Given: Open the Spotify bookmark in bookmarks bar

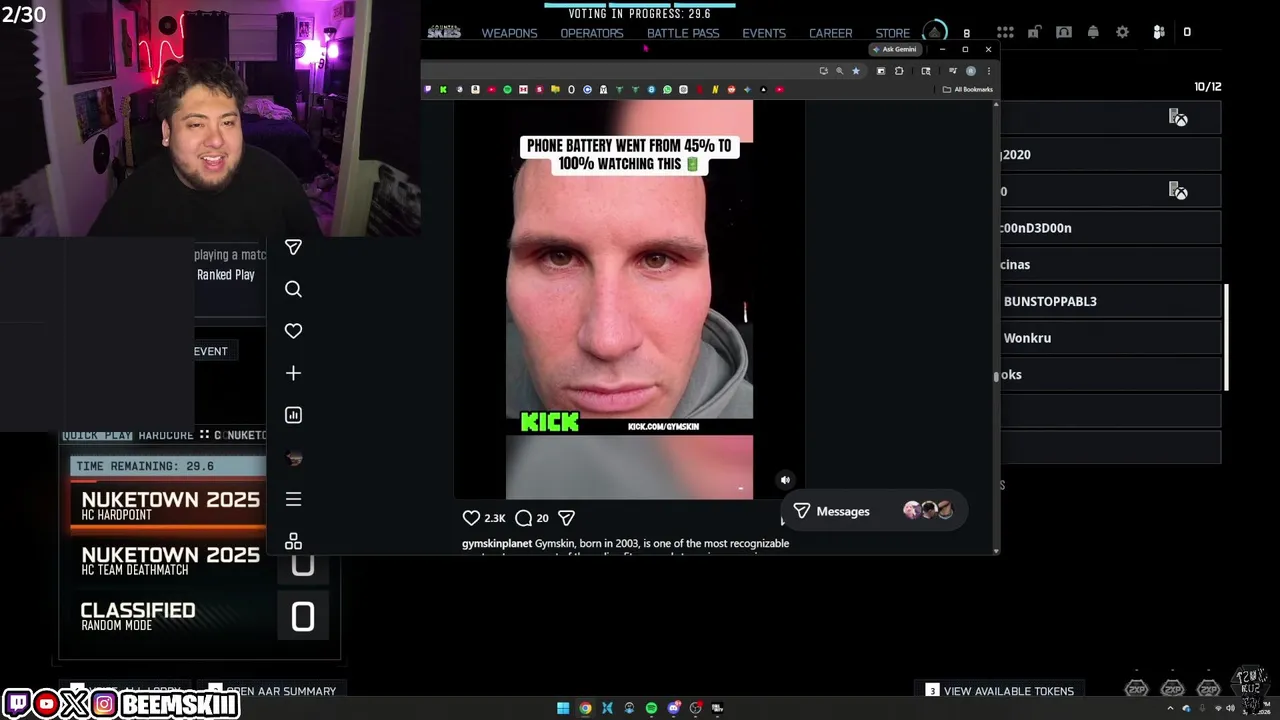Looking at the screenshot, I should pos(507,89).
